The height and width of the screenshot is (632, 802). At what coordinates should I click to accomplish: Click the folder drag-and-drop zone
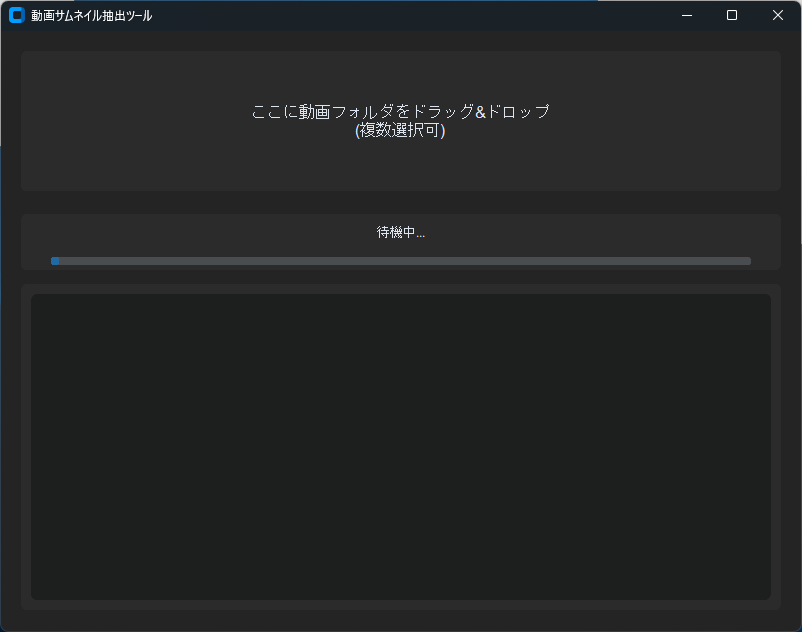click(x=400, y=121)
